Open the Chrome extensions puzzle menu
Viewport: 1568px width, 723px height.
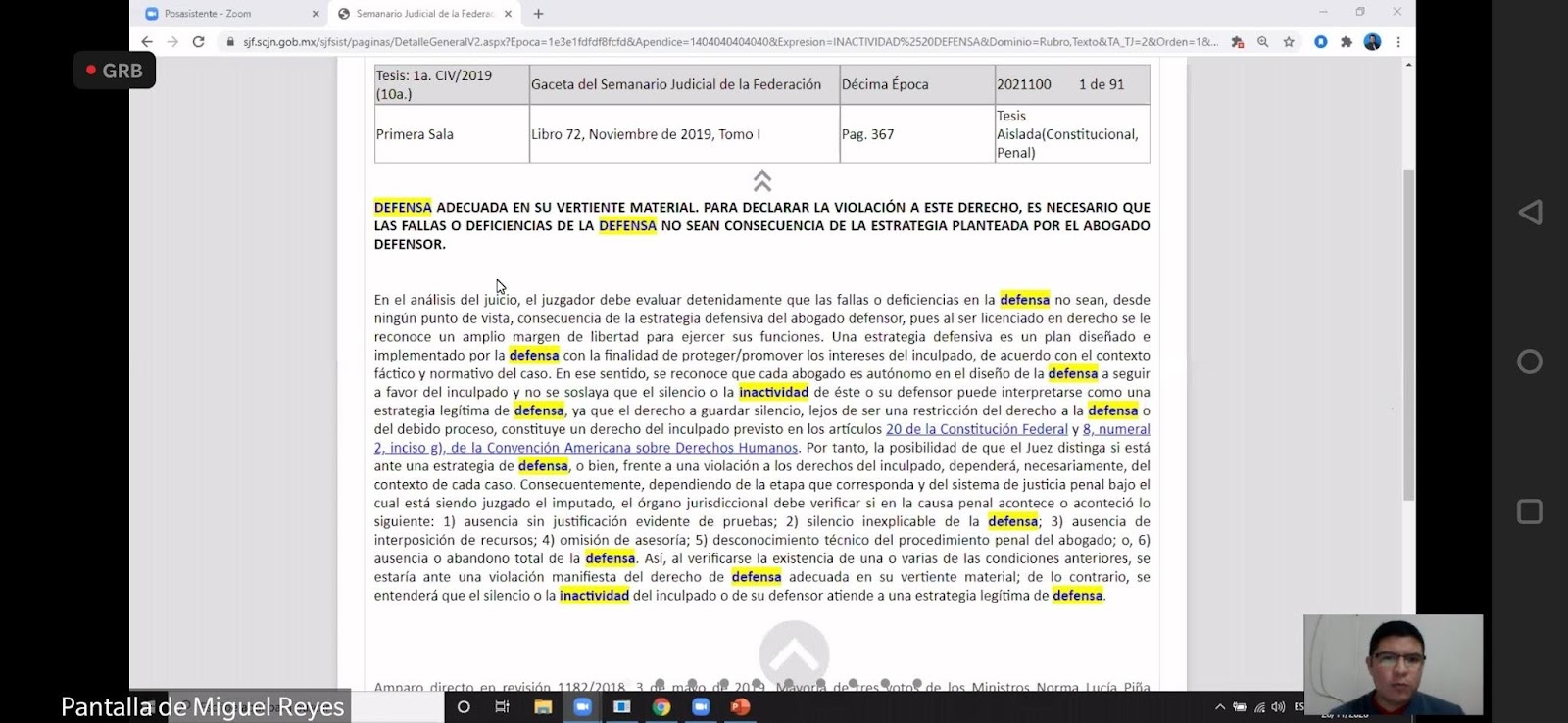tap(1347, 42)
